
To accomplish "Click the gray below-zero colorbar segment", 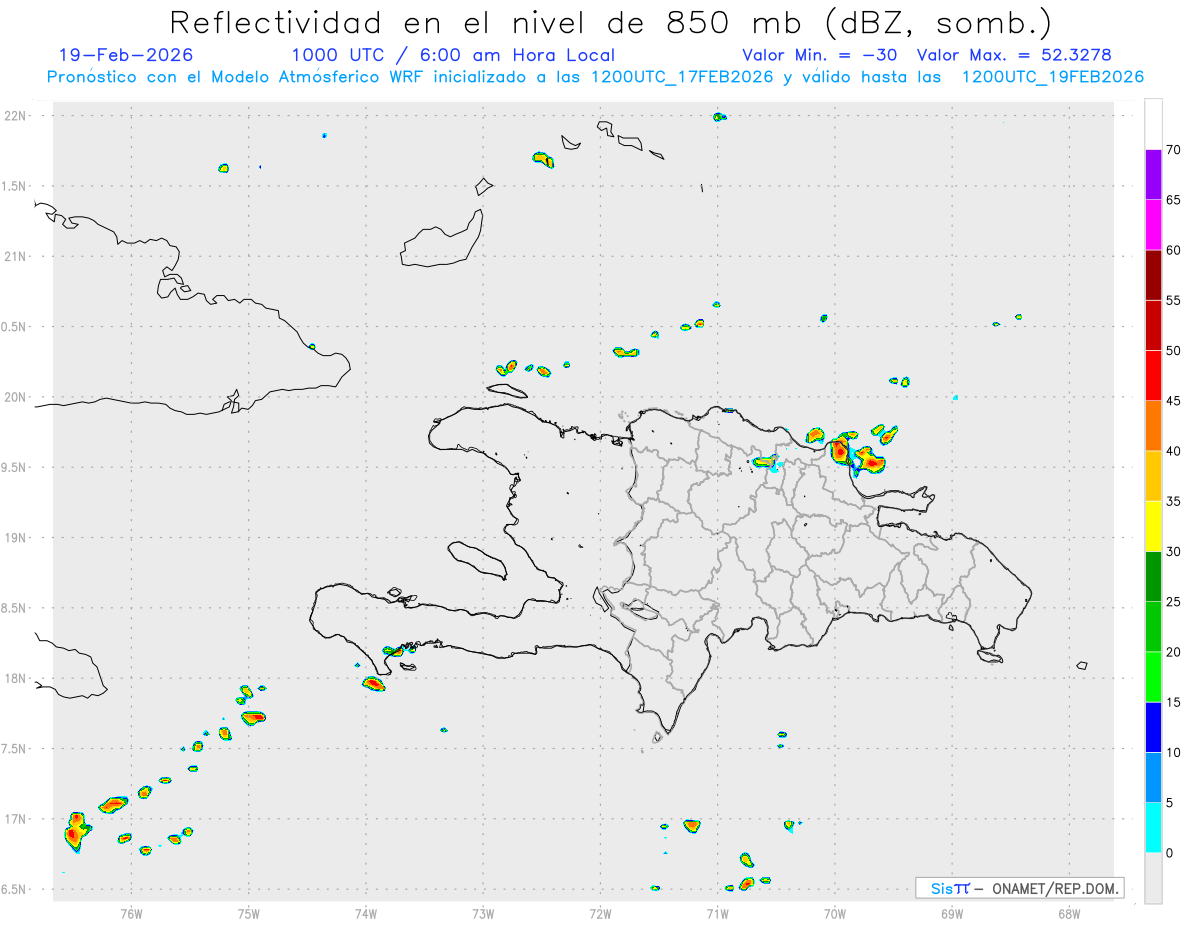I will (1153, 878).
